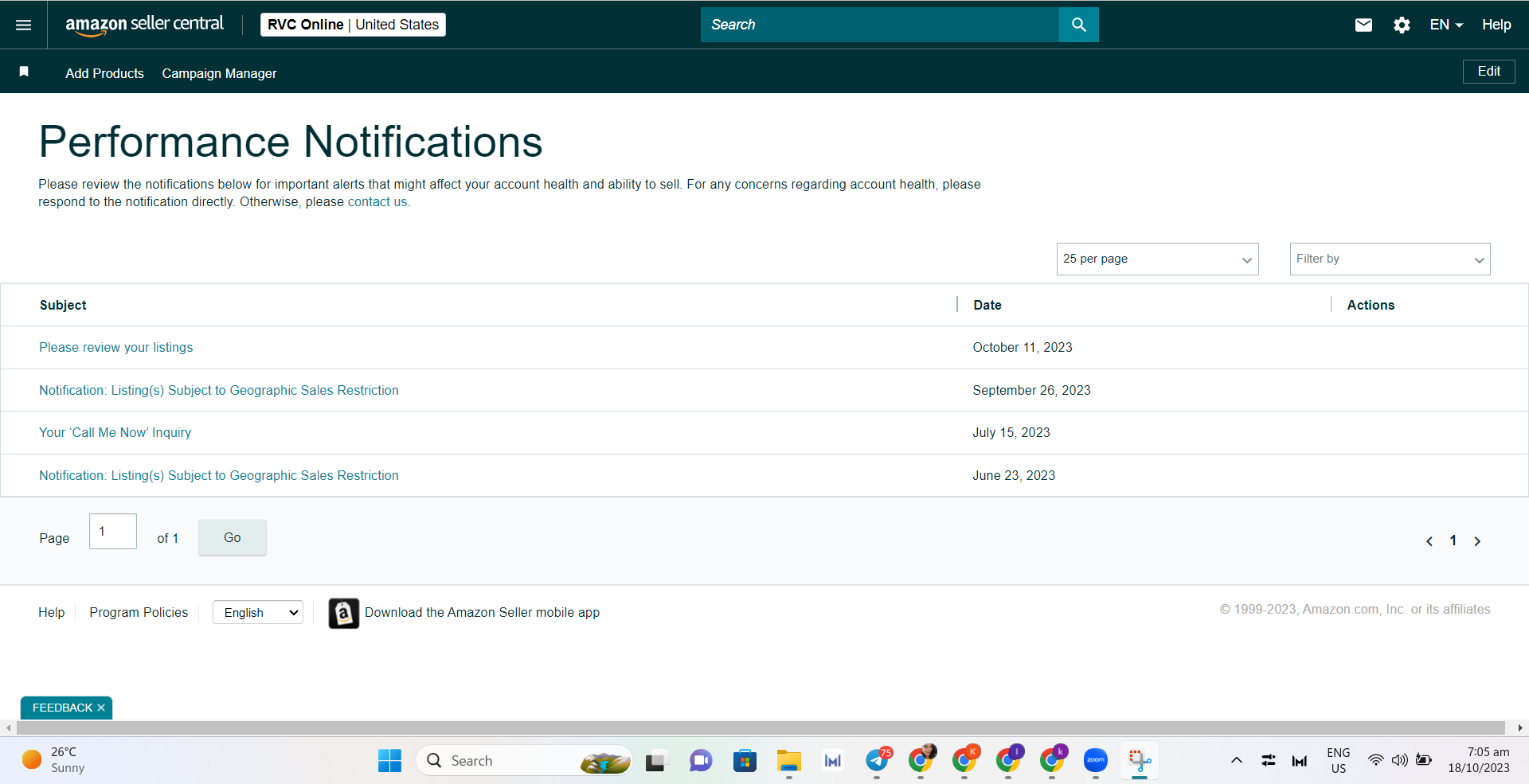The image size is (1529, 784).
Task: Launch Microsoft Store from the taskbar
Action: pyautogui.click(x=745, y=761)
